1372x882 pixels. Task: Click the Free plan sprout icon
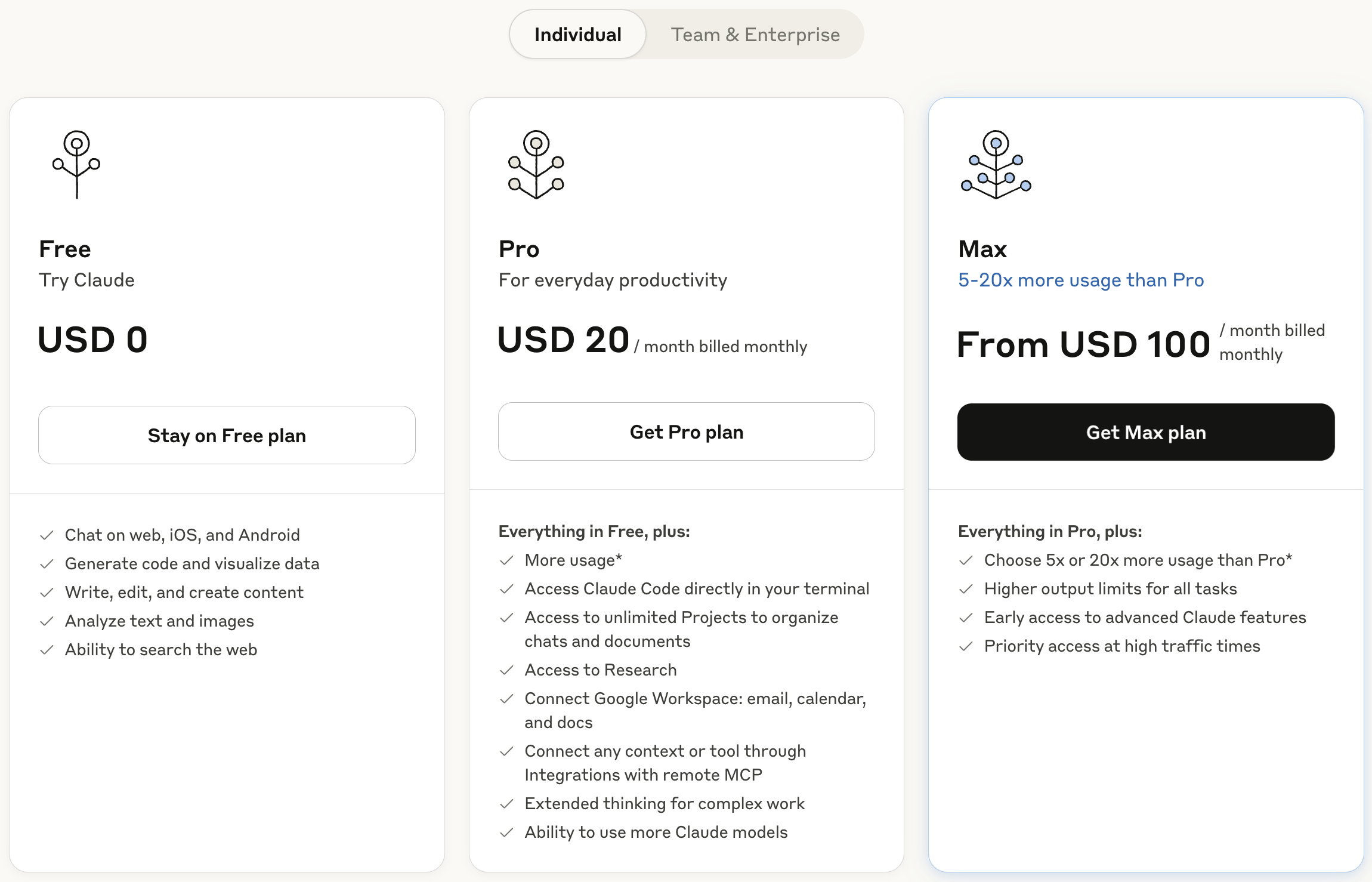coord(76,164)
